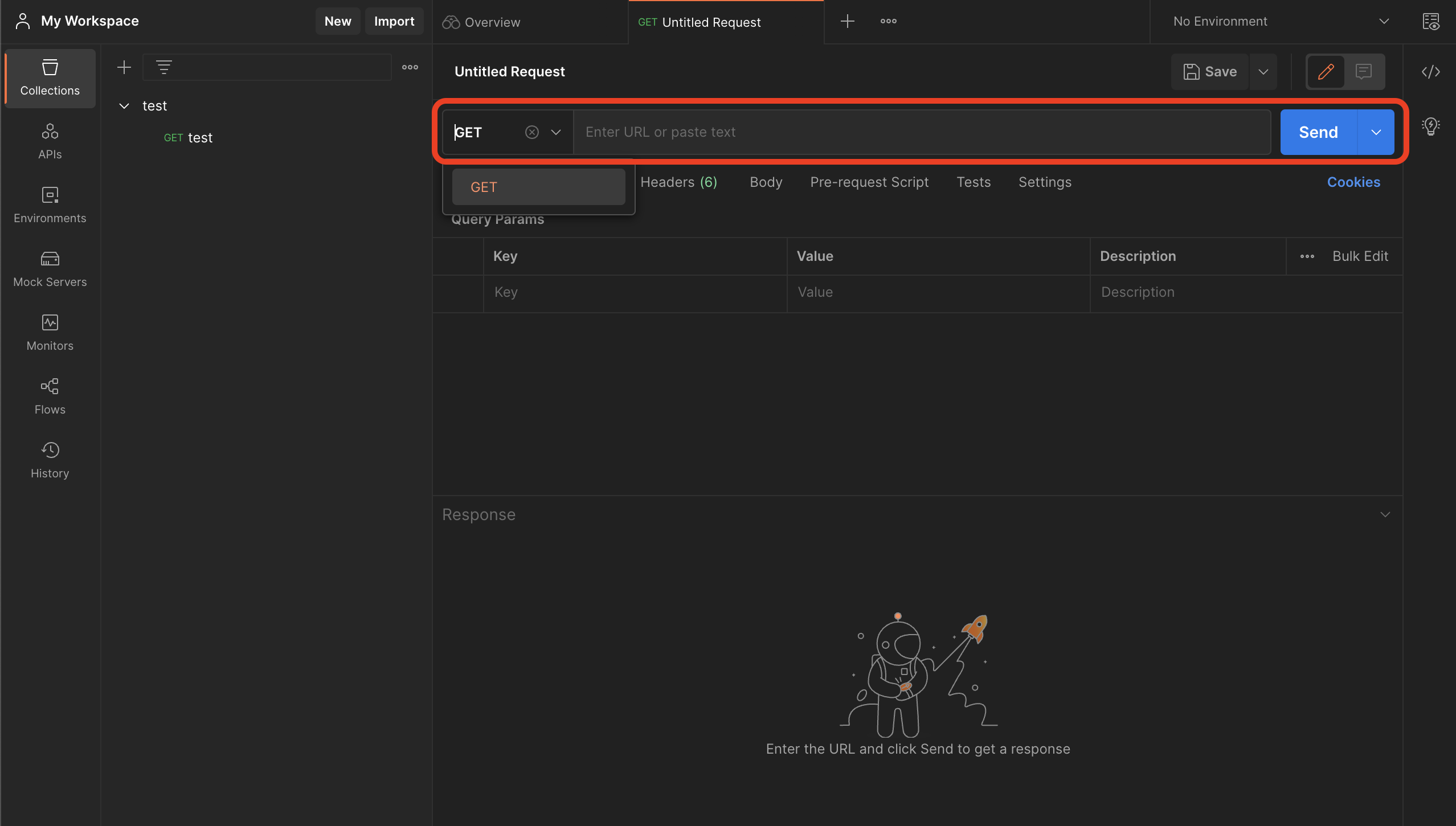Open the Flows sidebar section

50,397
